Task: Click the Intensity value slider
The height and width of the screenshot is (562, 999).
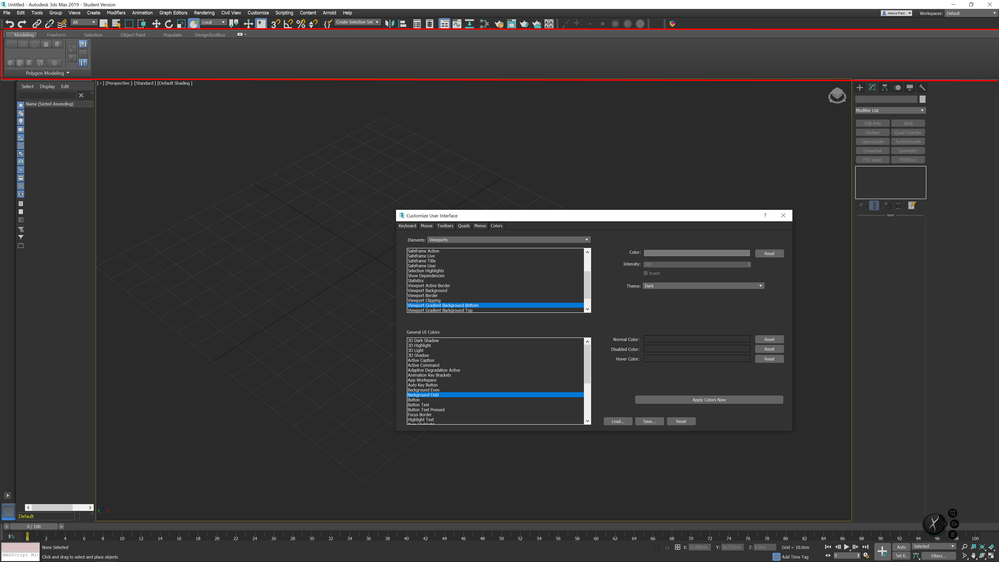Action: [697, 264]
